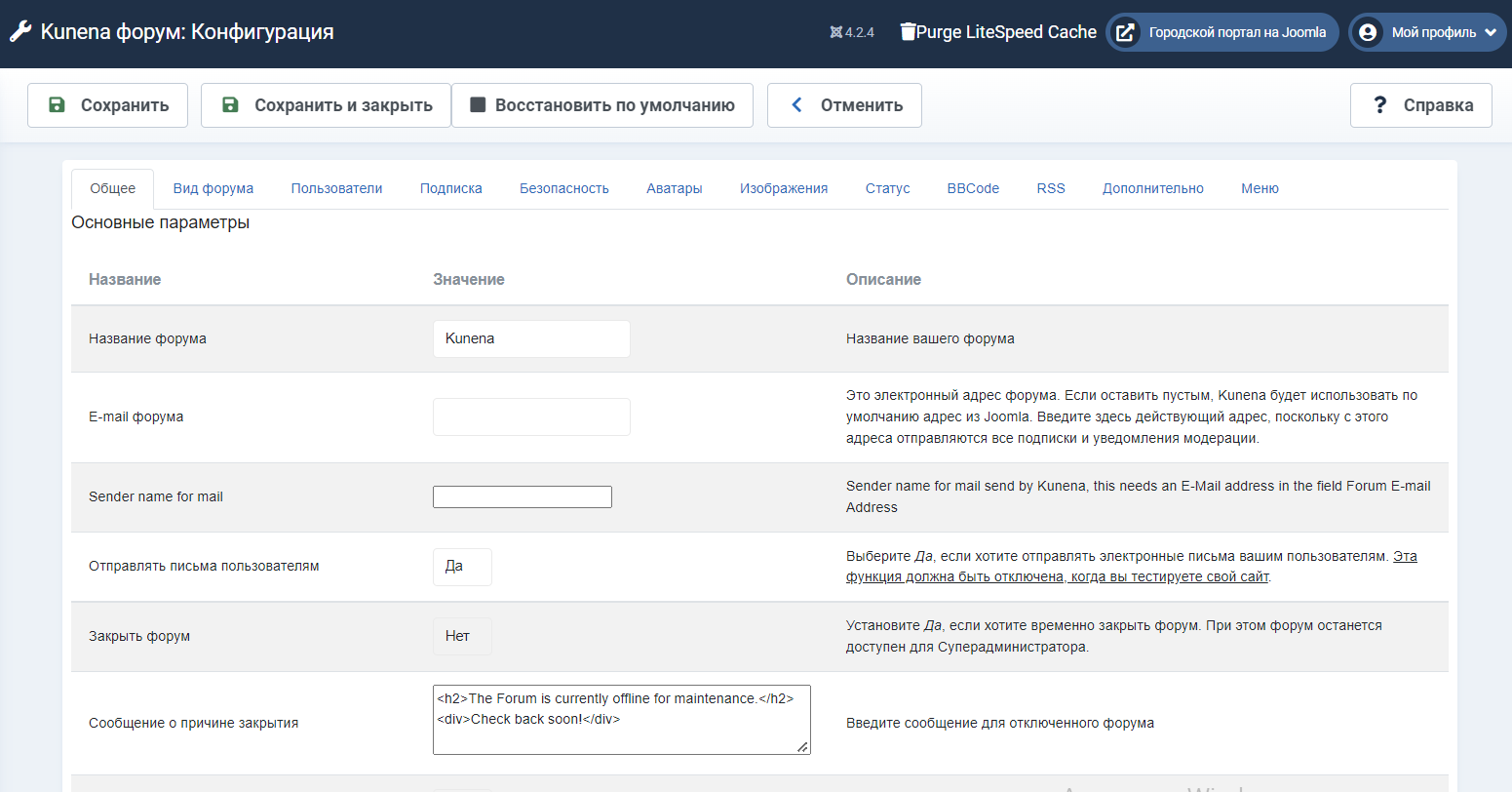This screenshot has height=792, width=1512.
Task: Open the BBCode tab
Action: coord(973,188)
